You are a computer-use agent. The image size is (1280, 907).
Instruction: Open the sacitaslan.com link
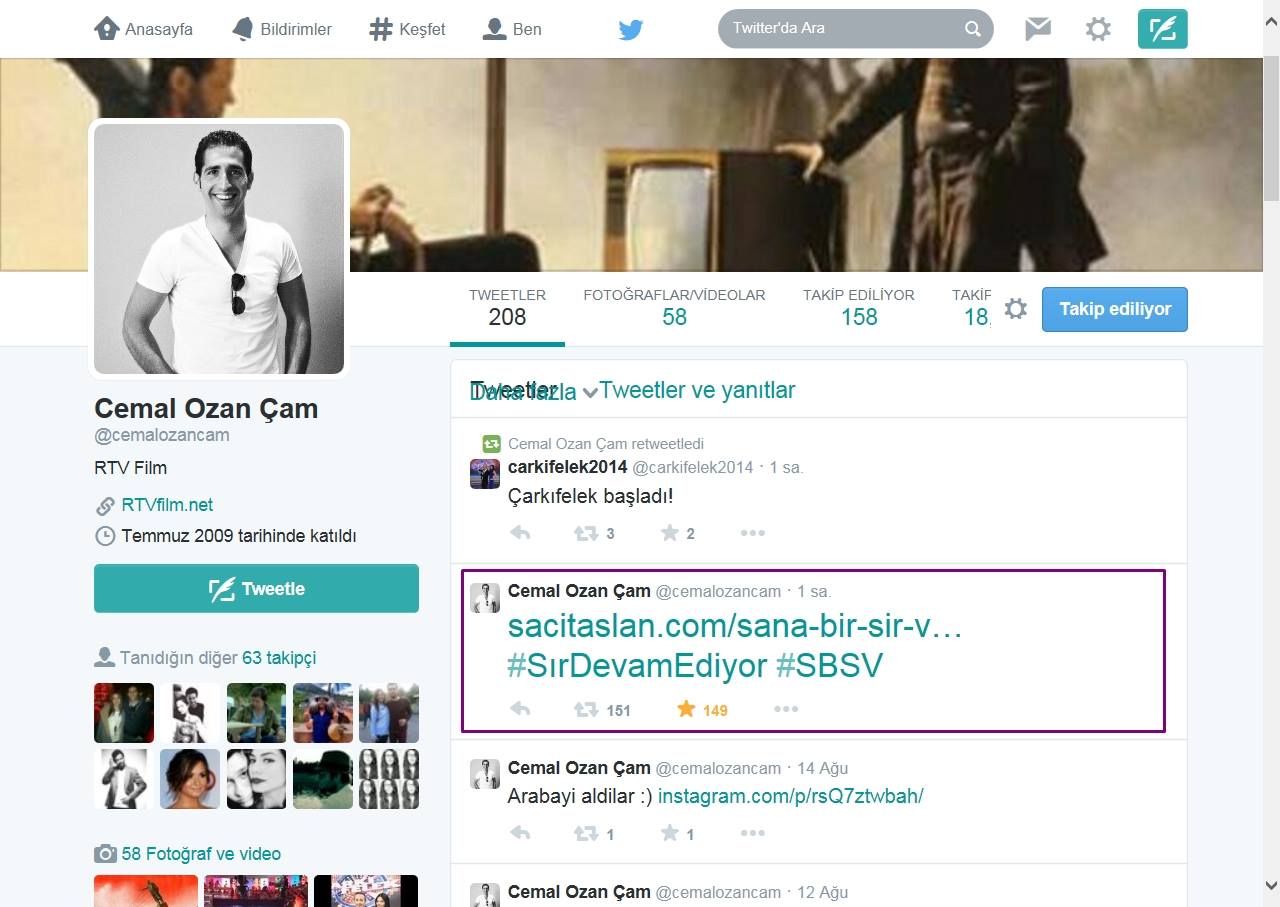tap(735, 626)
